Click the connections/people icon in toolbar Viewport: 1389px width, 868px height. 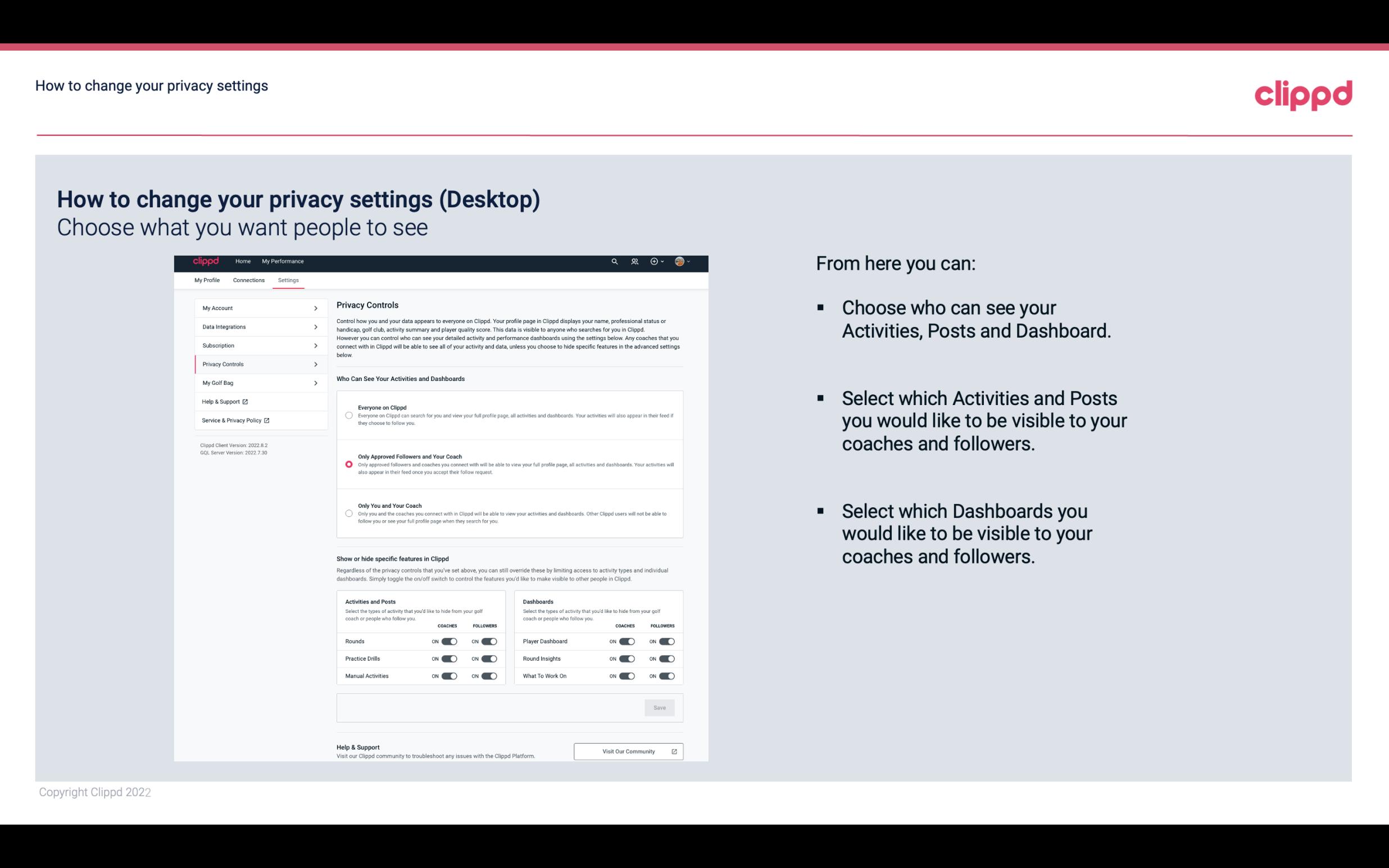pos(636,262)
